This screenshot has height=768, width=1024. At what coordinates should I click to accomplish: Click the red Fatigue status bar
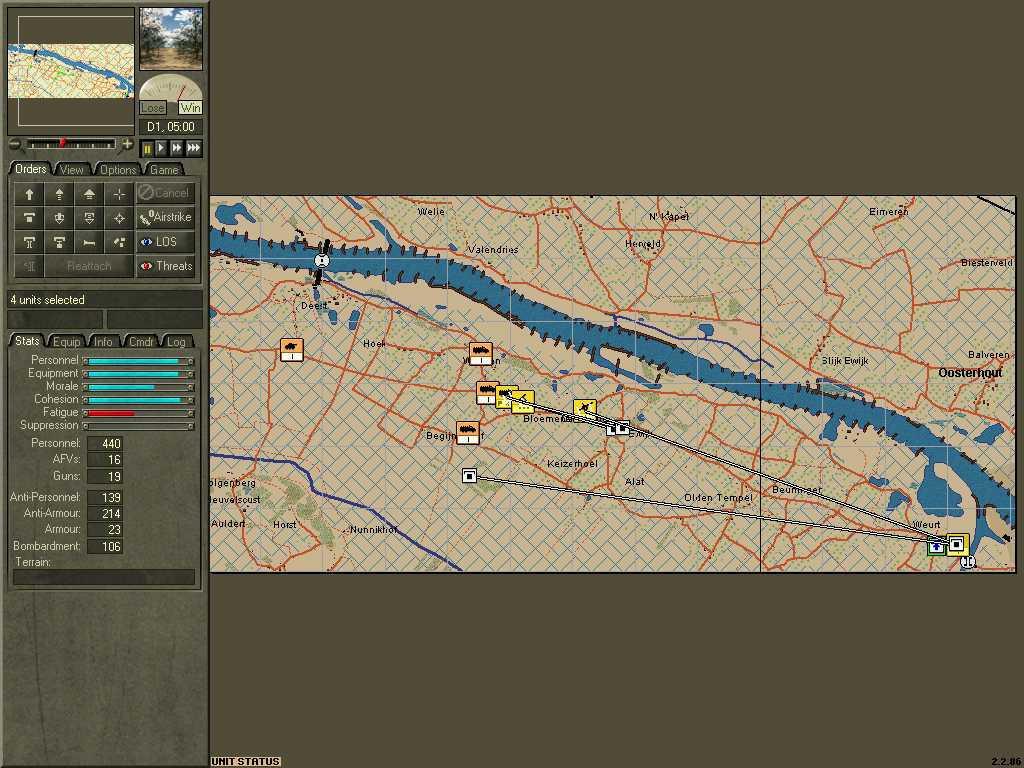point(139,413)
